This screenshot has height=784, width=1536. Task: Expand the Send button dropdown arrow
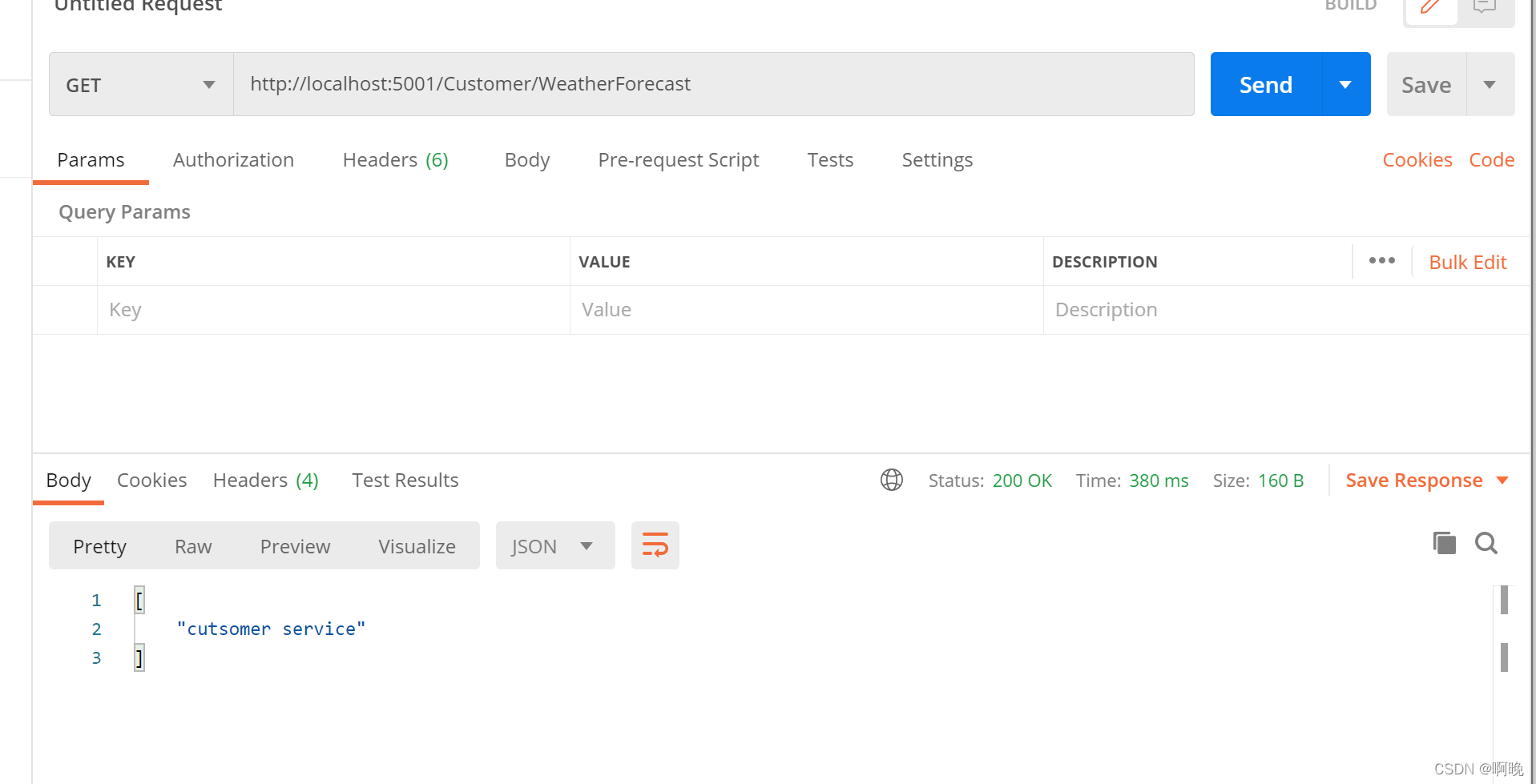tap(1345, 84)
